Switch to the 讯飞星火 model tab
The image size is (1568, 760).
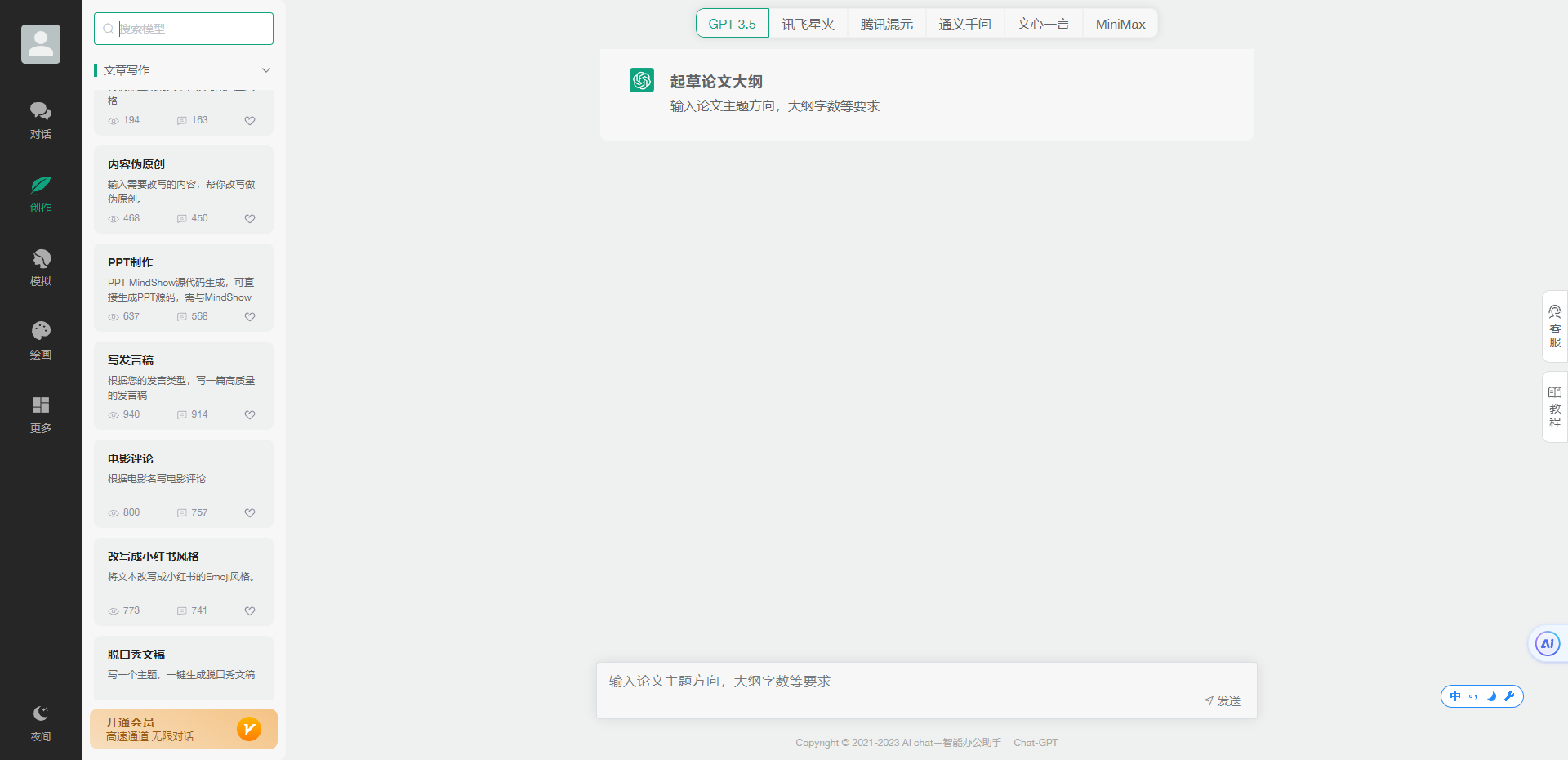pyautogui.click(x=808, y=24)
